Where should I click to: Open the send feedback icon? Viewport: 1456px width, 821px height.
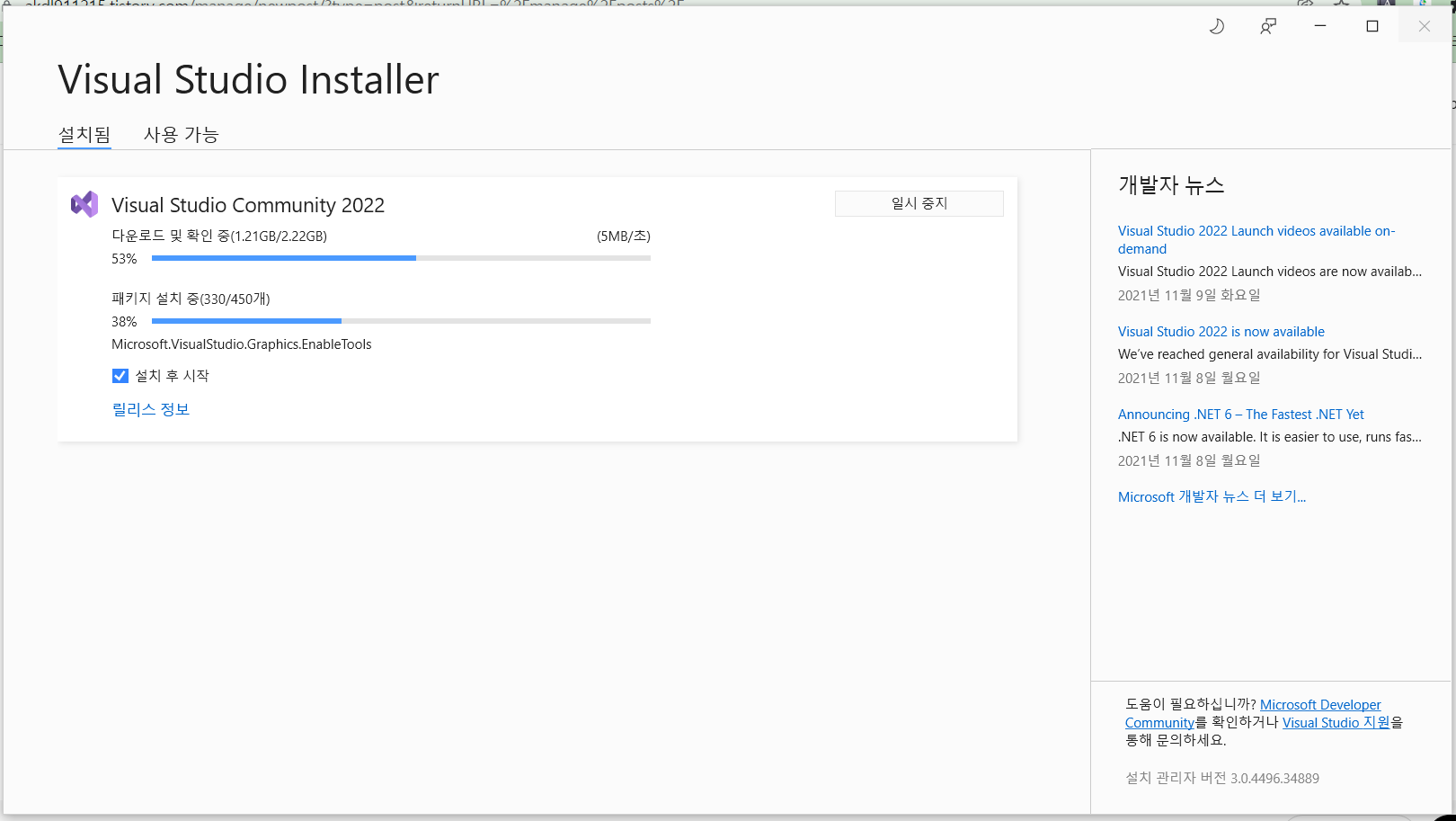(1268, 27)
